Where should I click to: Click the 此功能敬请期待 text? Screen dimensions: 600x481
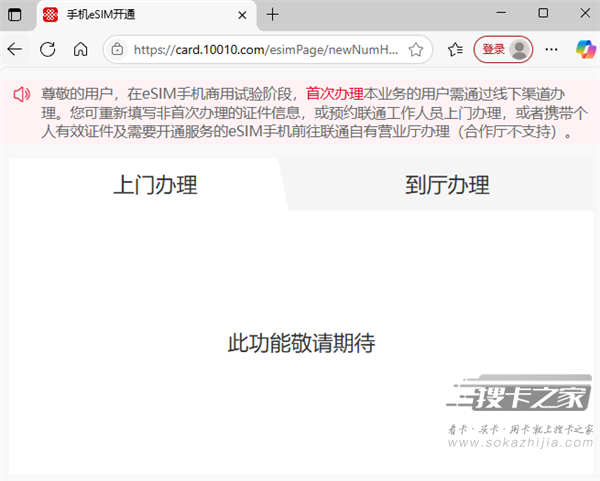(302, 342)
